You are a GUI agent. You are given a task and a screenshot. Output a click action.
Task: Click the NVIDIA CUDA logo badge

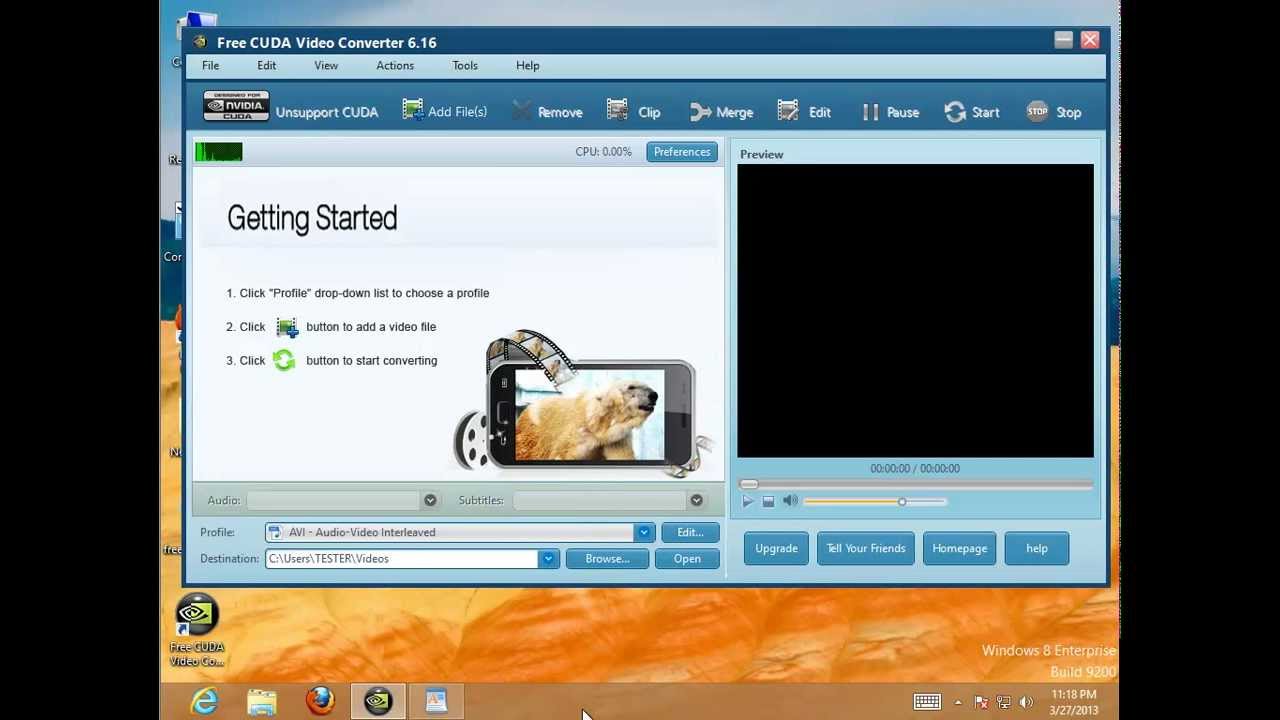[236, 106]
